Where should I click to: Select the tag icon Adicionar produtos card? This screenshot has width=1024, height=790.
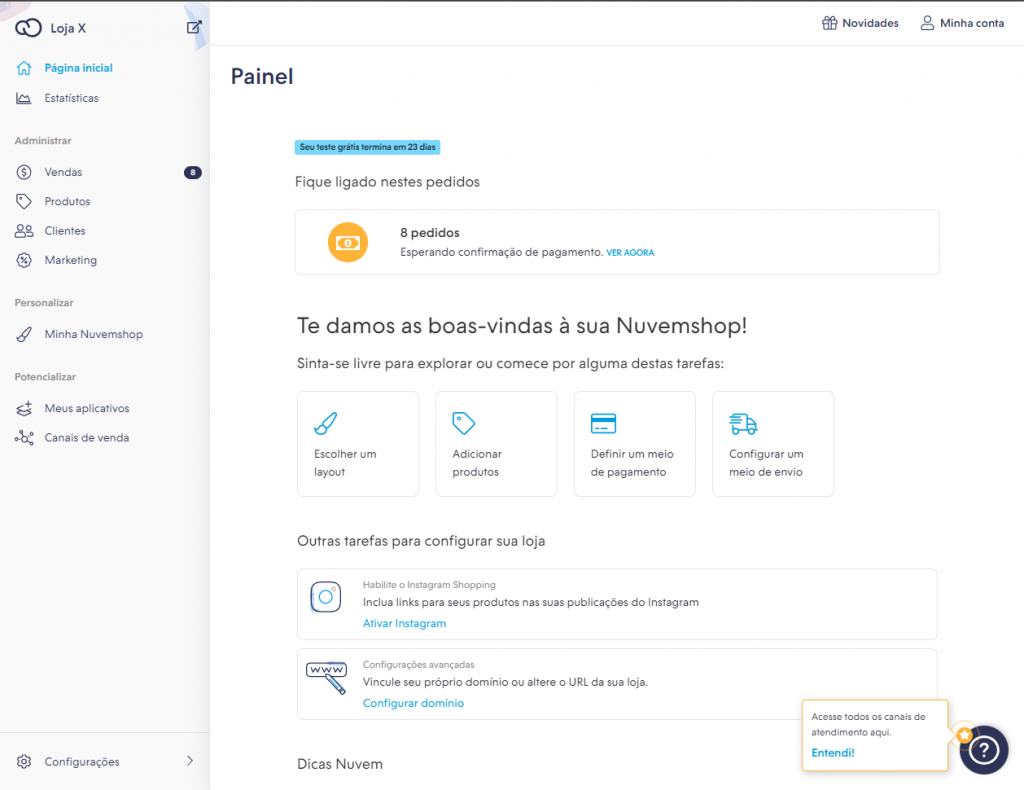tap(496, 444)
